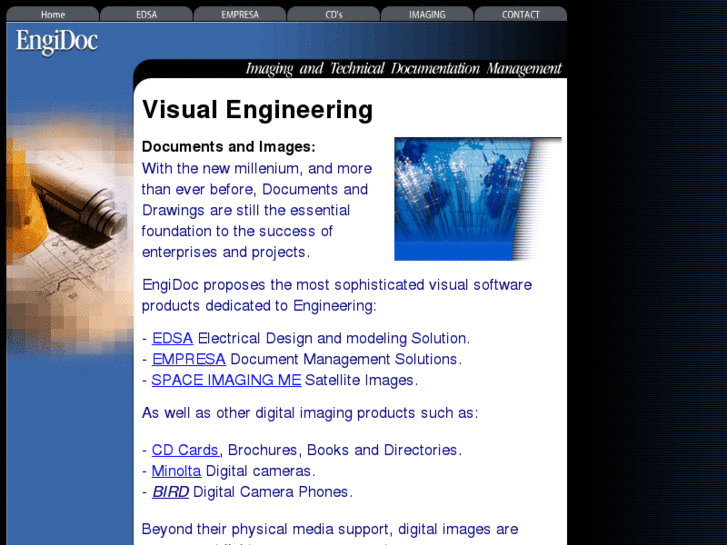Open the BIRD Digital Camera Phones link

tap(170, 492)
